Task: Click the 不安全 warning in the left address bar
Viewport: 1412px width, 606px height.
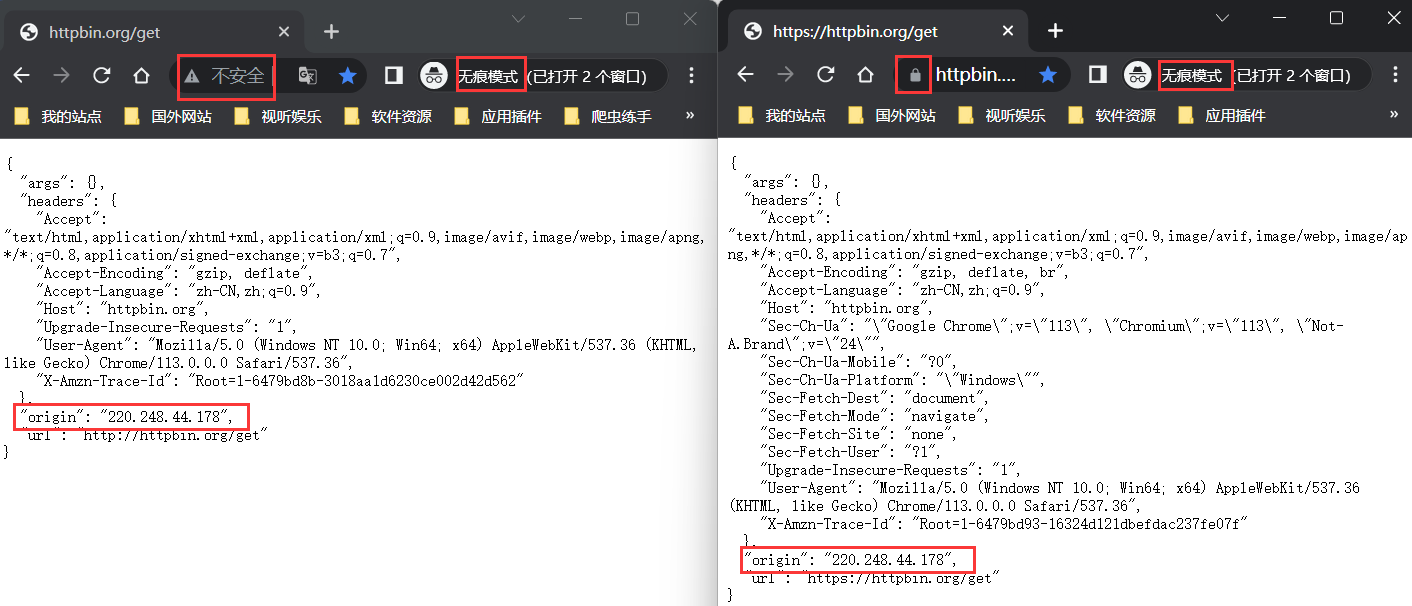Action: [x=227, y=76]
